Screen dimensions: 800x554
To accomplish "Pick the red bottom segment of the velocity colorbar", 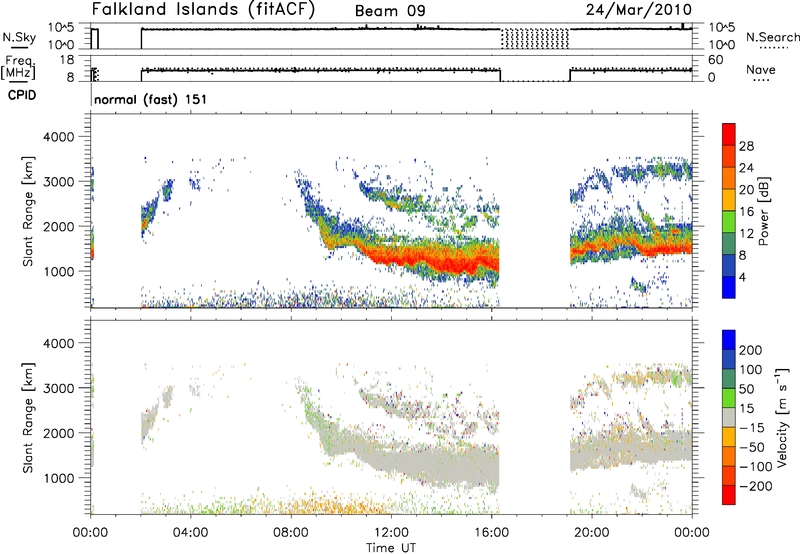I will (729, 495).
